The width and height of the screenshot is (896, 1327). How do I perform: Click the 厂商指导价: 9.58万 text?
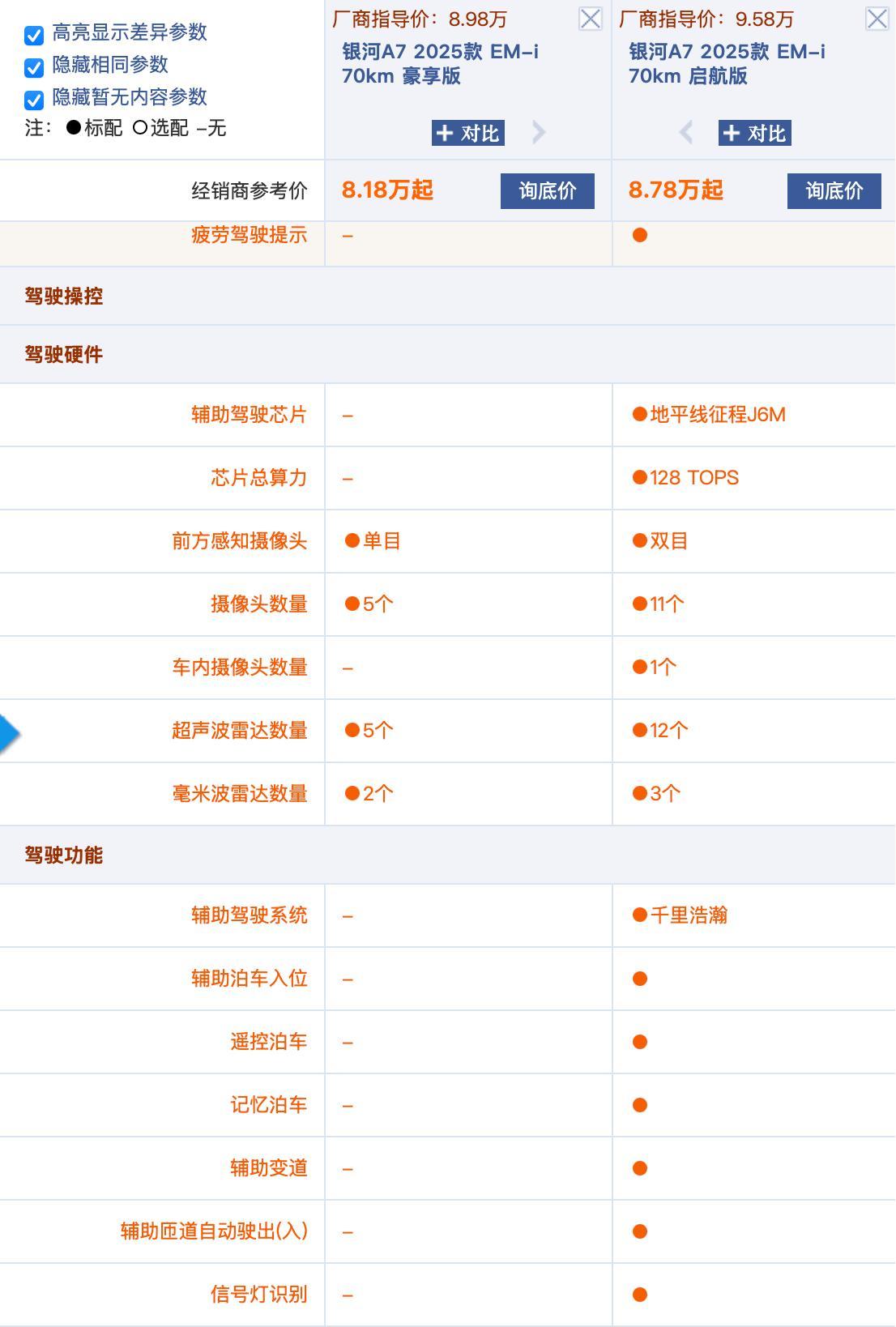(x=706, y=19)
